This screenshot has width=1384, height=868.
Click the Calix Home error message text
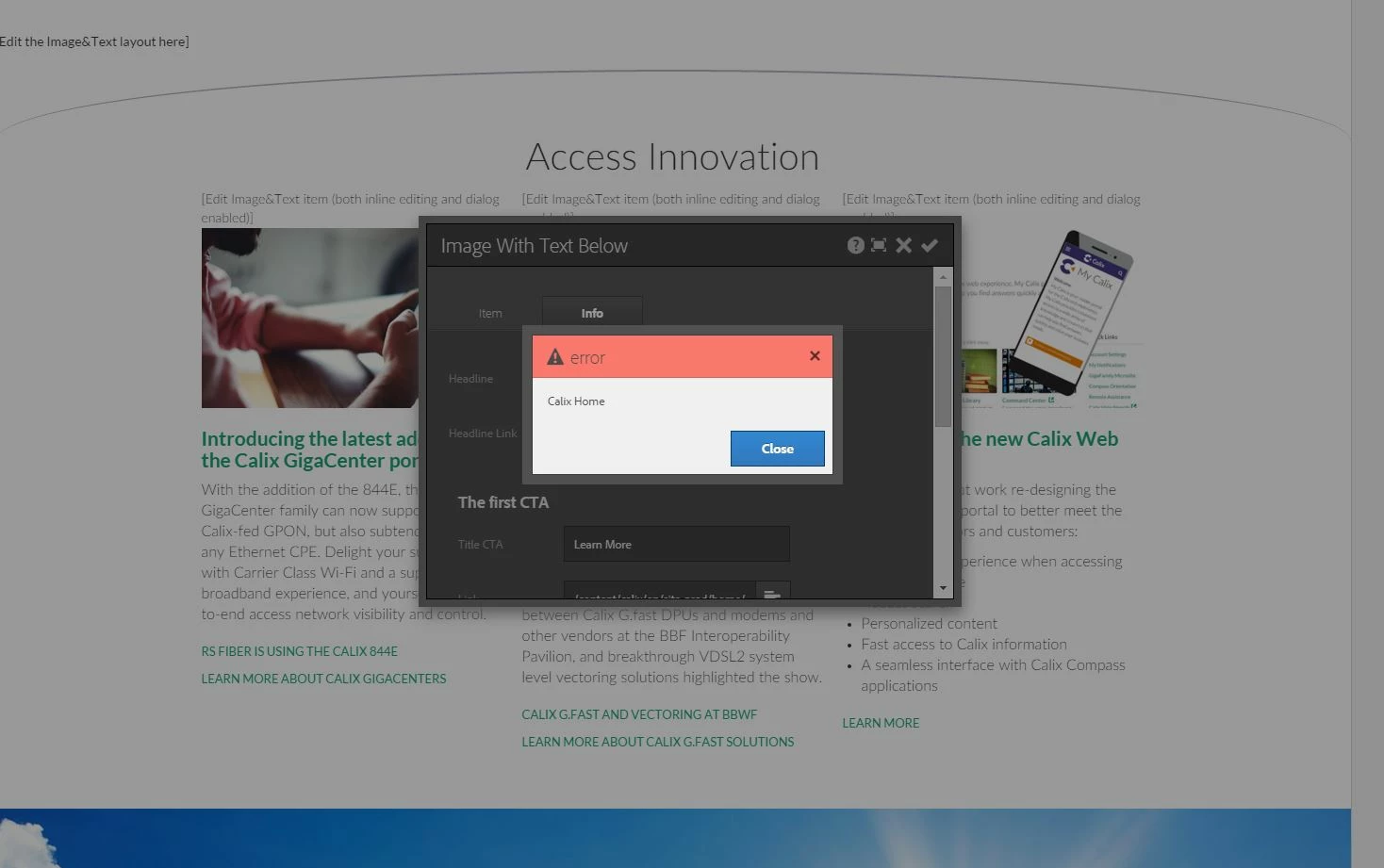click(576, 401)
